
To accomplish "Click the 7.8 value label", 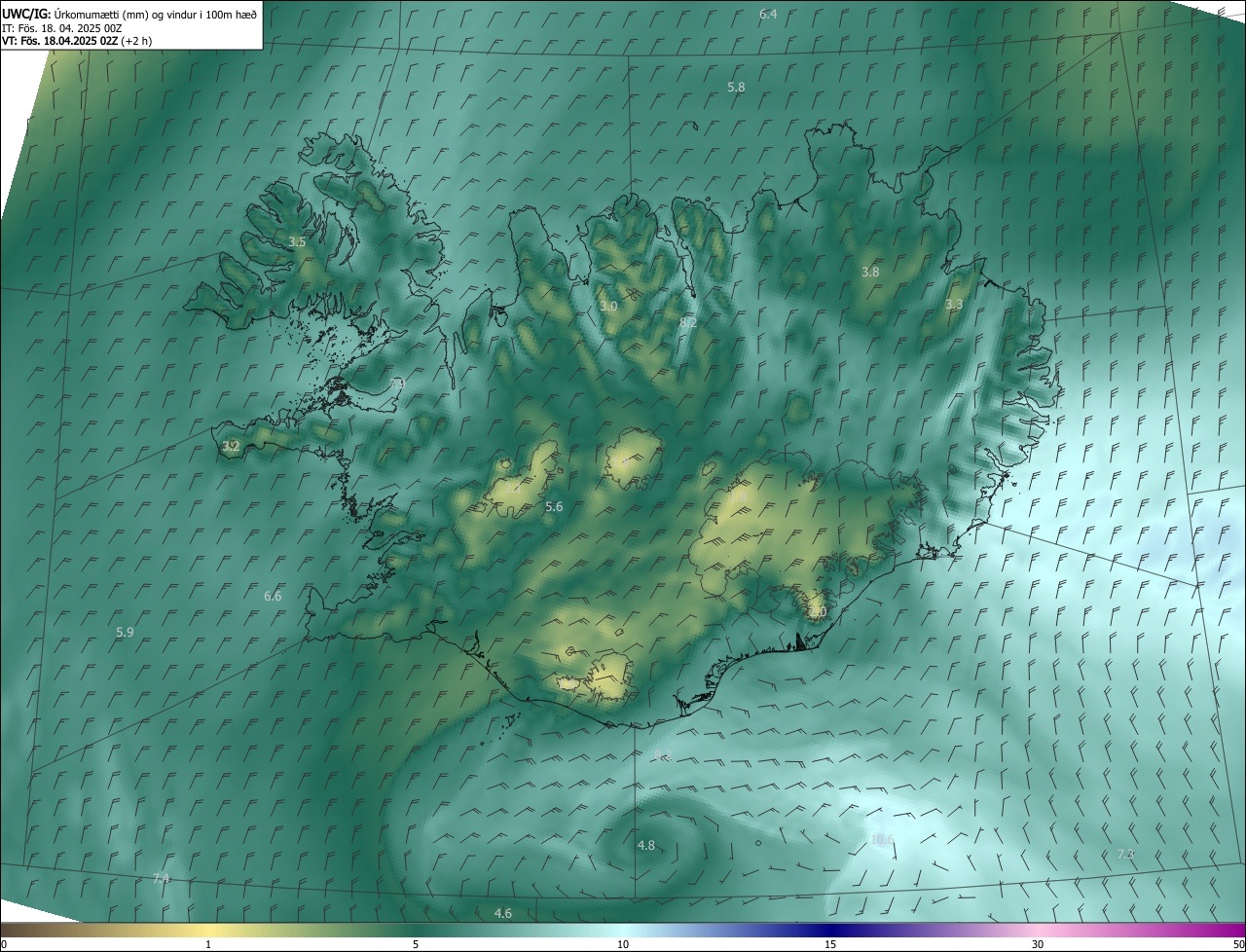I will [x=1125, y=855].
